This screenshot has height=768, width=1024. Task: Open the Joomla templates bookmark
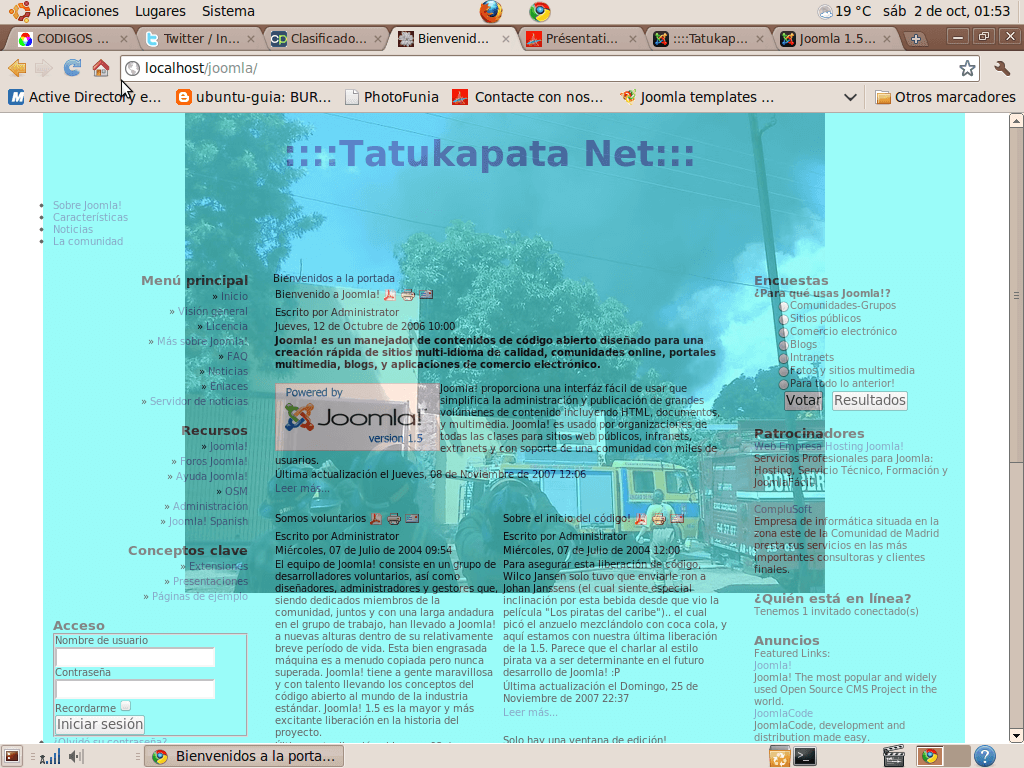(697, 97)
